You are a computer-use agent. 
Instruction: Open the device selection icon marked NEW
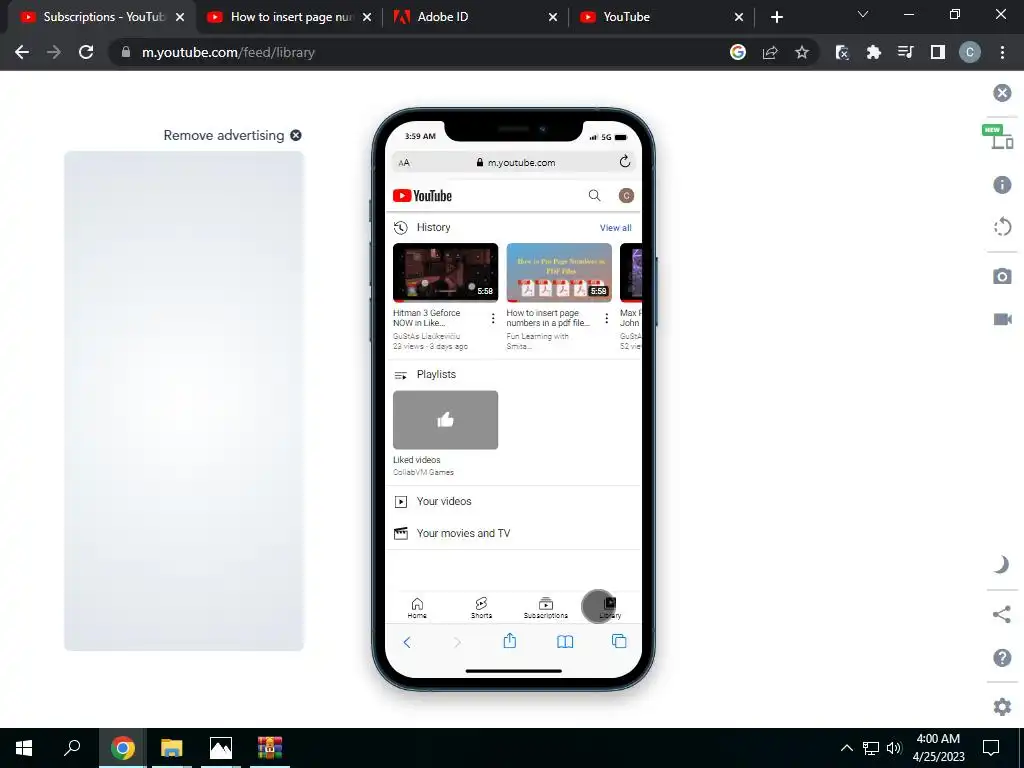999,137
